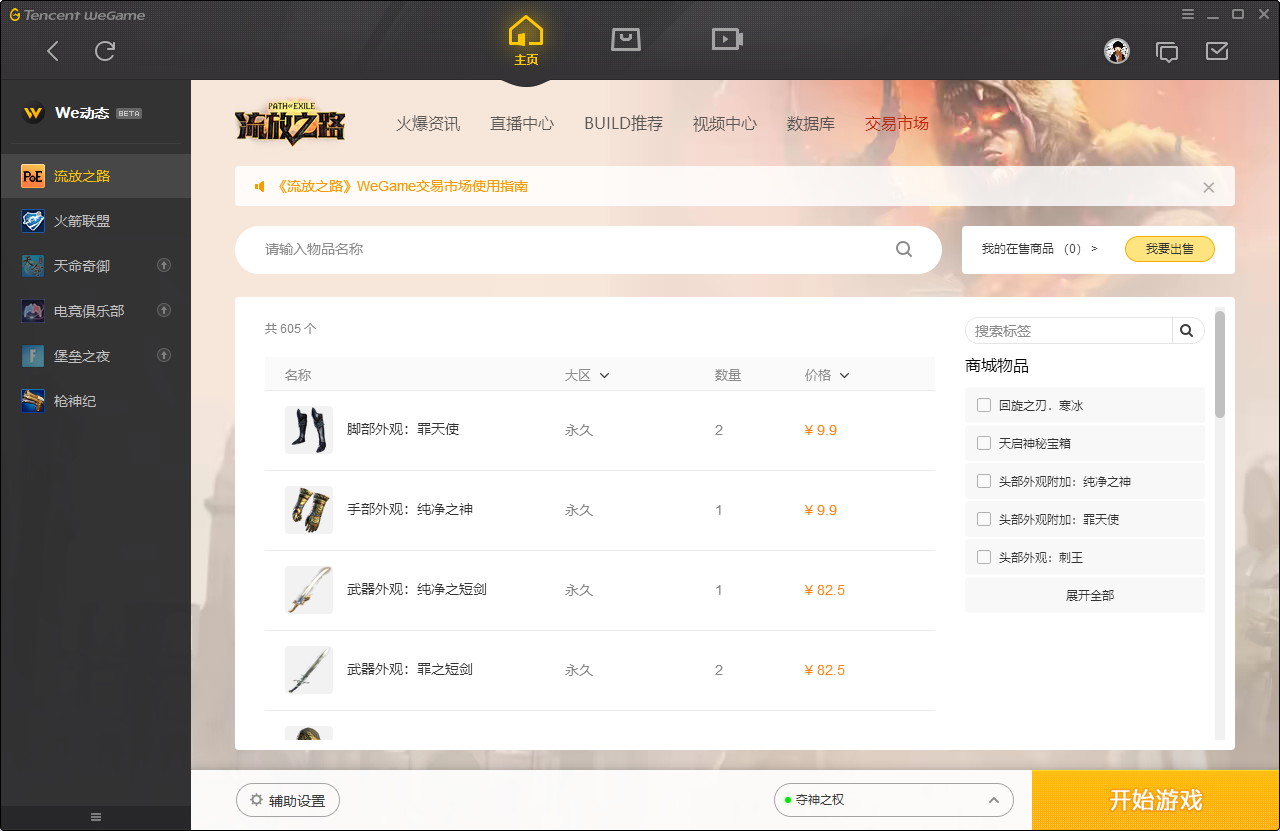Open the 数据库 tab
The image size is (1280, 831).
pos(811,124)
